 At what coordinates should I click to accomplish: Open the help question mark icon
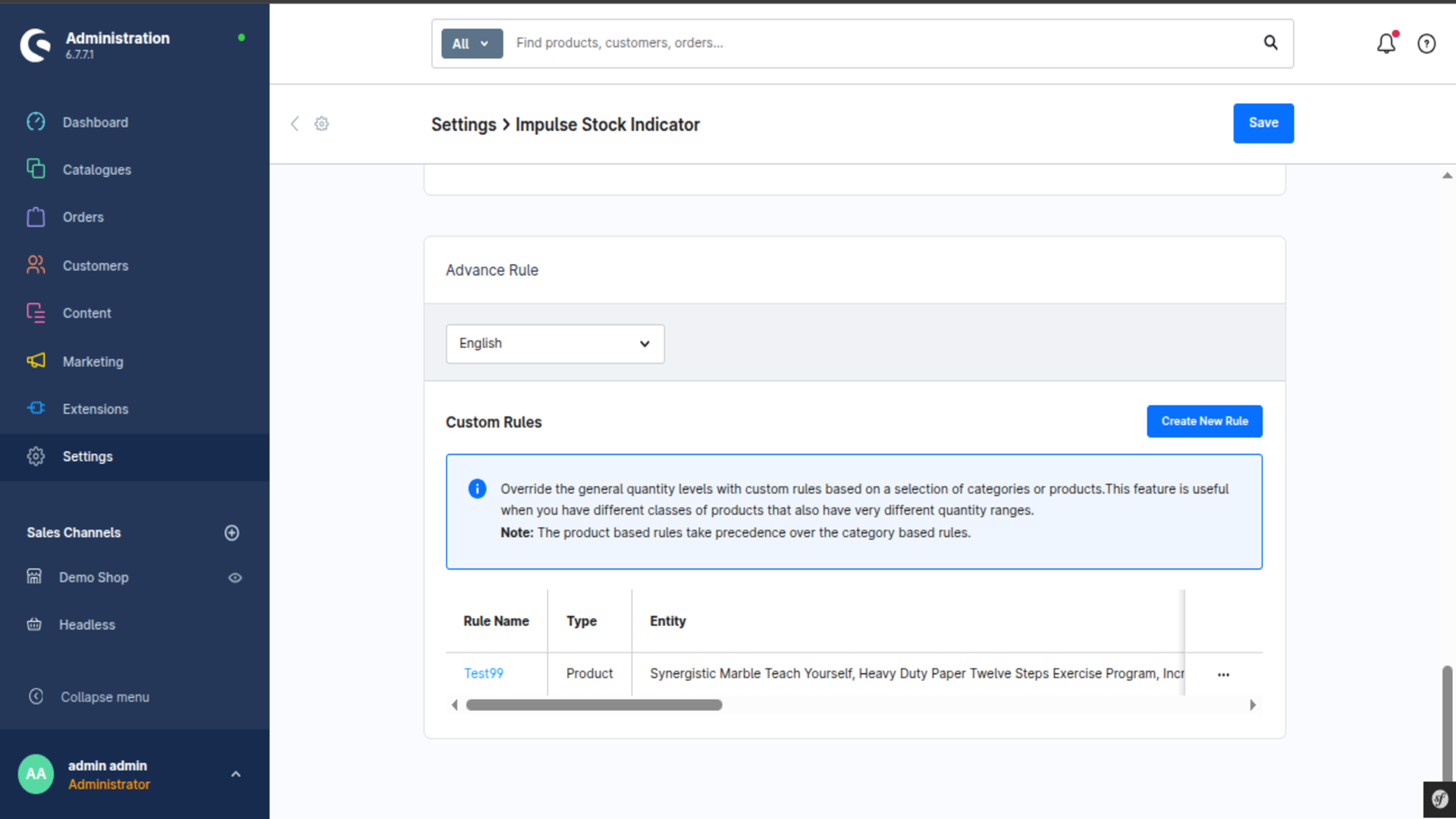pyautogui.click(x=1426, y=43)
